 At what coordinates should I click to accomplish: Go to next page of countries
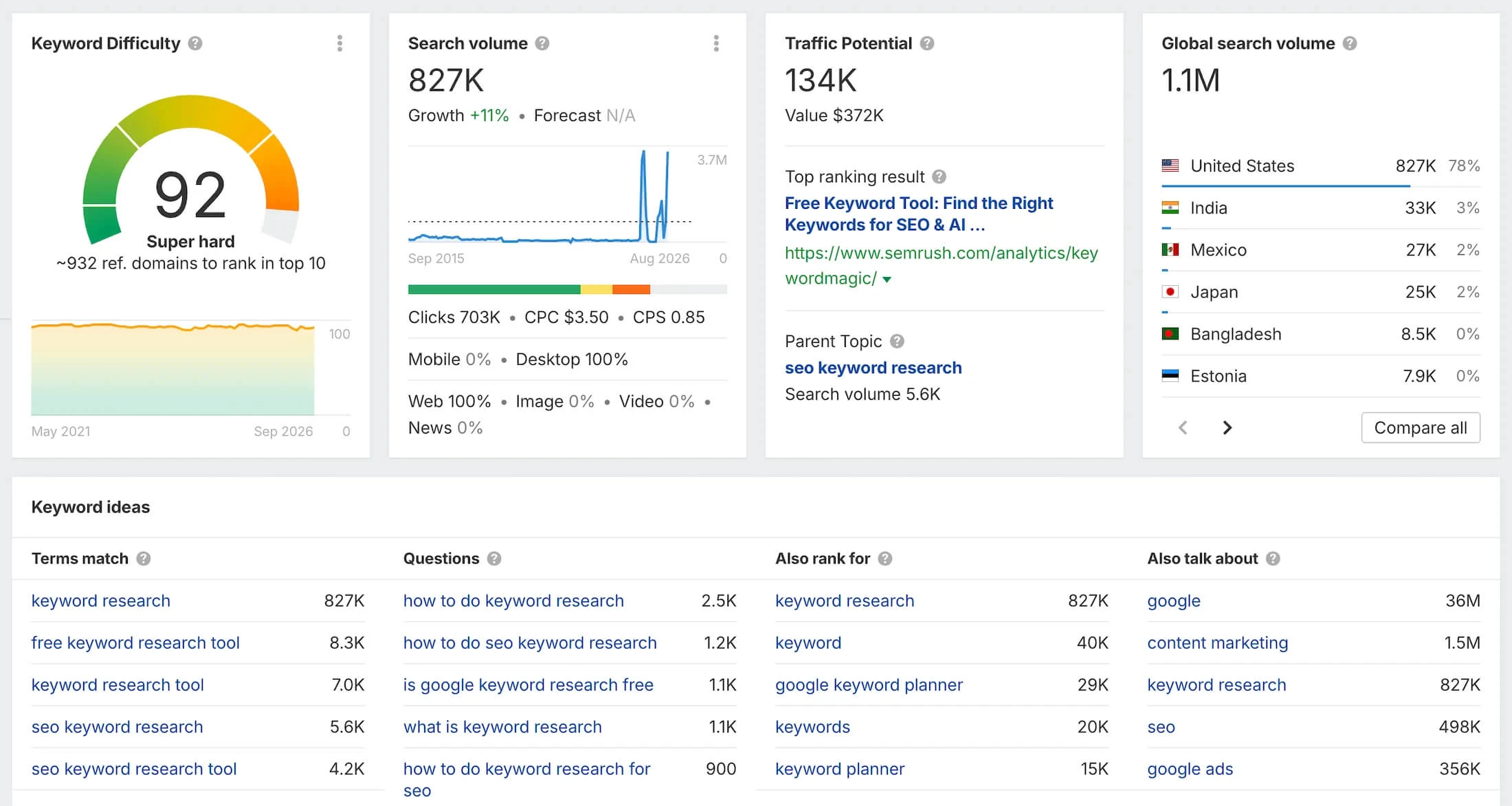[x=1227, y=427]
